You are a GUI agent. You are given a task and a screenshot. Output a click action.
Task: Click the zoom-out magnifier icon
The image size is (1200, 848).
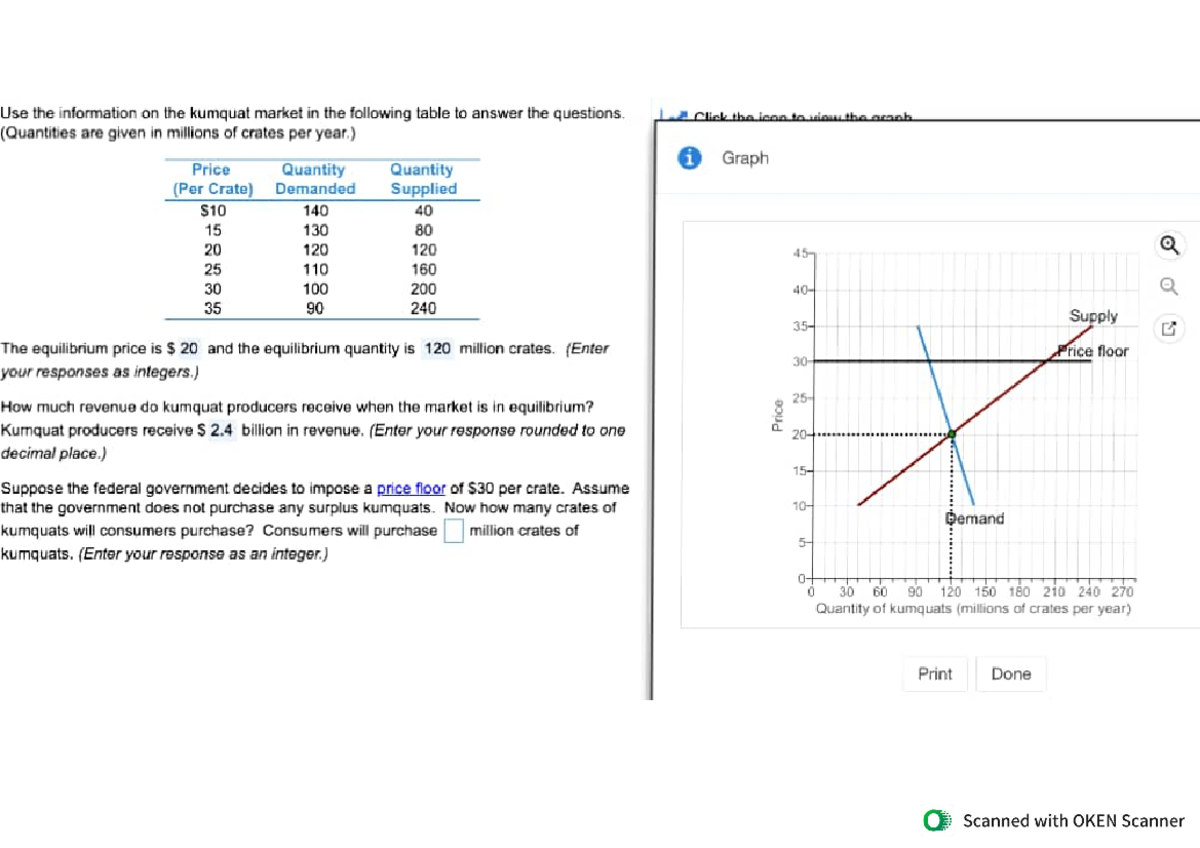(x=1170, y=286)
